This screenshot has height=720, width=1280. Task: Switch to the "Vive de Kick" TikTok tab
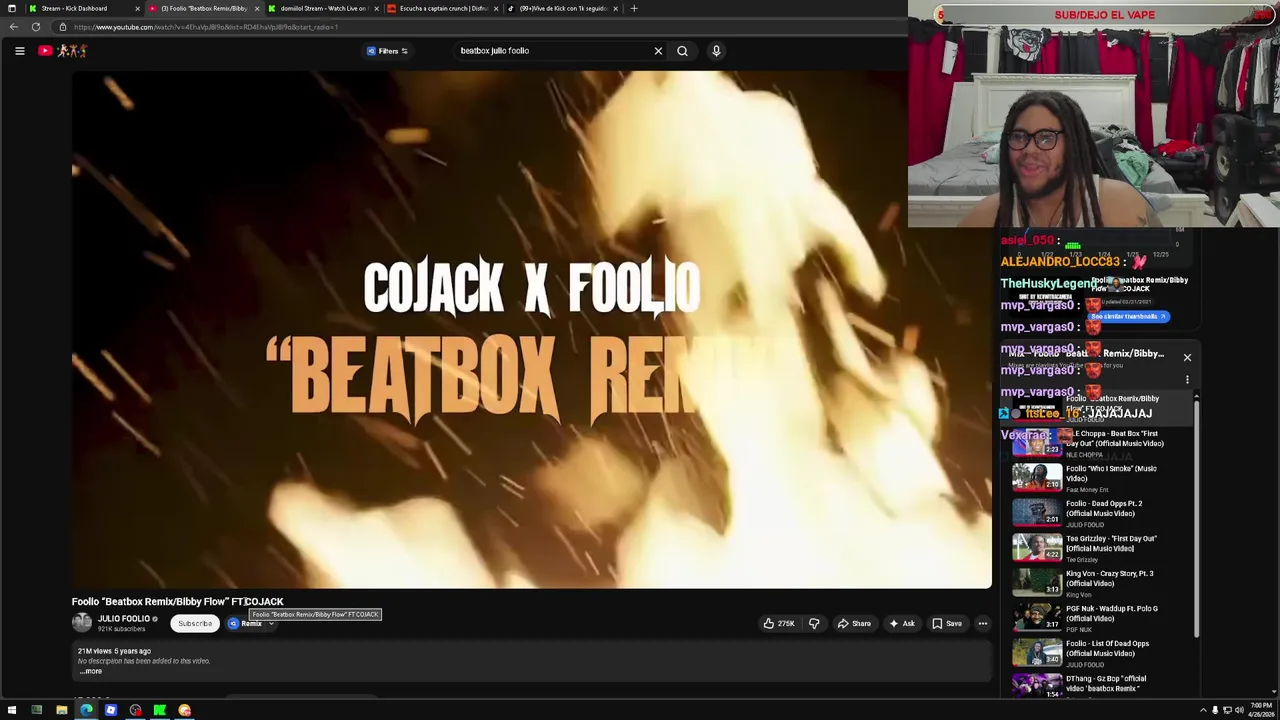point(561,8)
